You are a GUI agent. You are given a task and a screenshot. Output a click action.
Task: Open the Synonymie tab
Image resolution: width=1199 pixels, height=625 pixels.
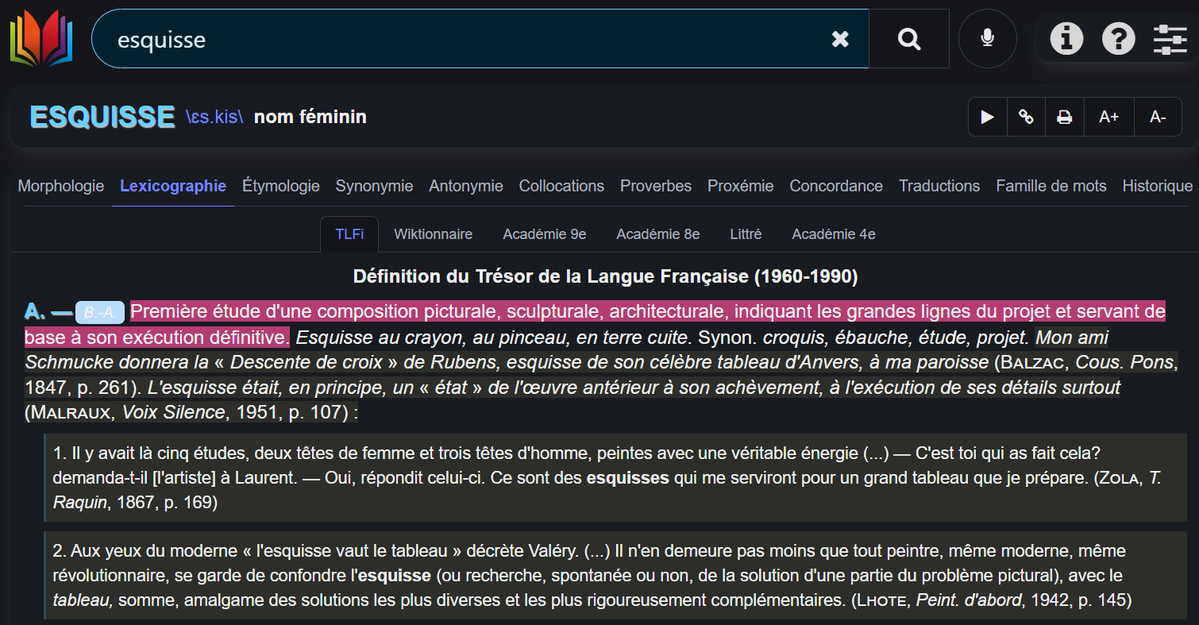click(x=374, y=186)
